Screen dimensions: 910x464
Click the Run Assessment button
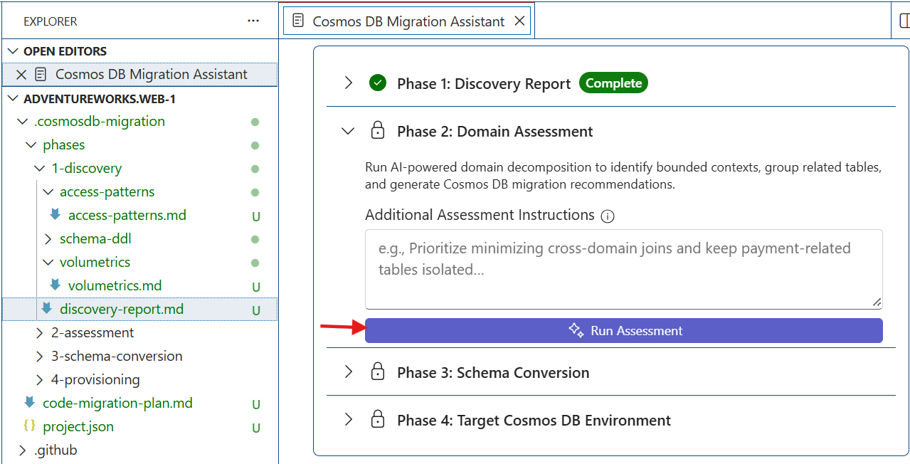click(x=623, y=331)
